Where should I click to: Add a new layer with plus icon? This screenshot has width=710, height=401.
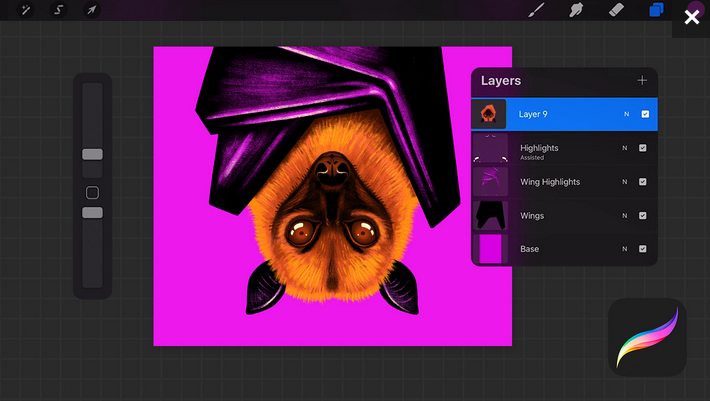[642, 81]
